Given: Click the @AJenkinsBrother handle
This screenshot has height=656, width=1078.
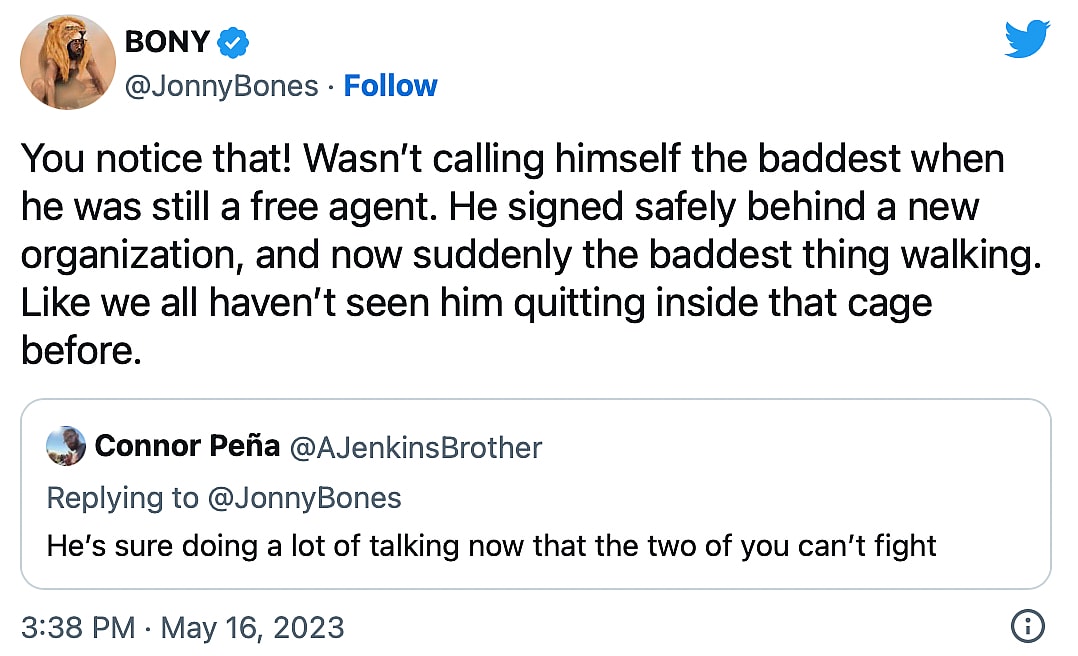Looking at the screenshot, I should click(x=415, y=447).
